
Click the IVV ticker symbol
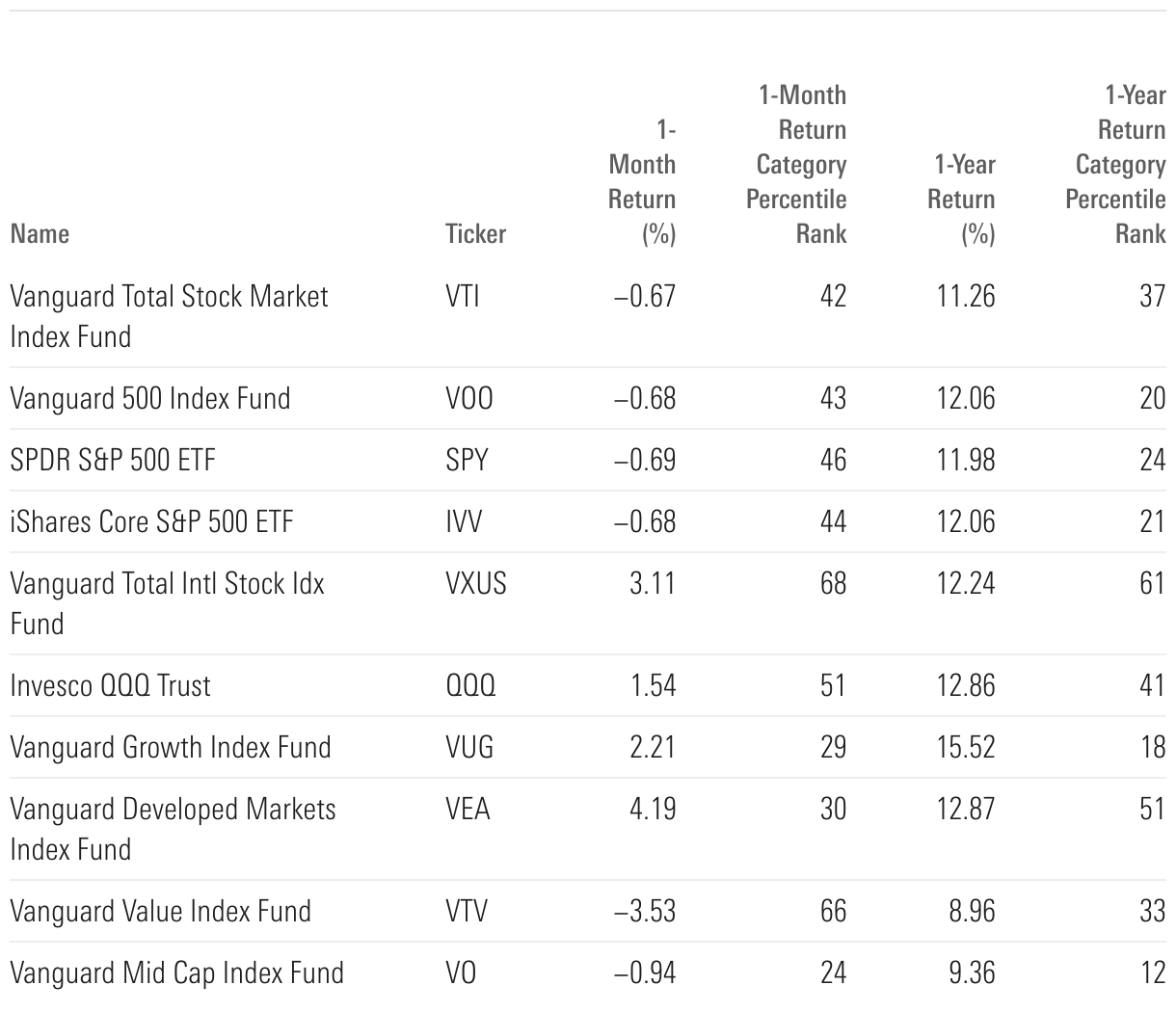coord(463,521)
